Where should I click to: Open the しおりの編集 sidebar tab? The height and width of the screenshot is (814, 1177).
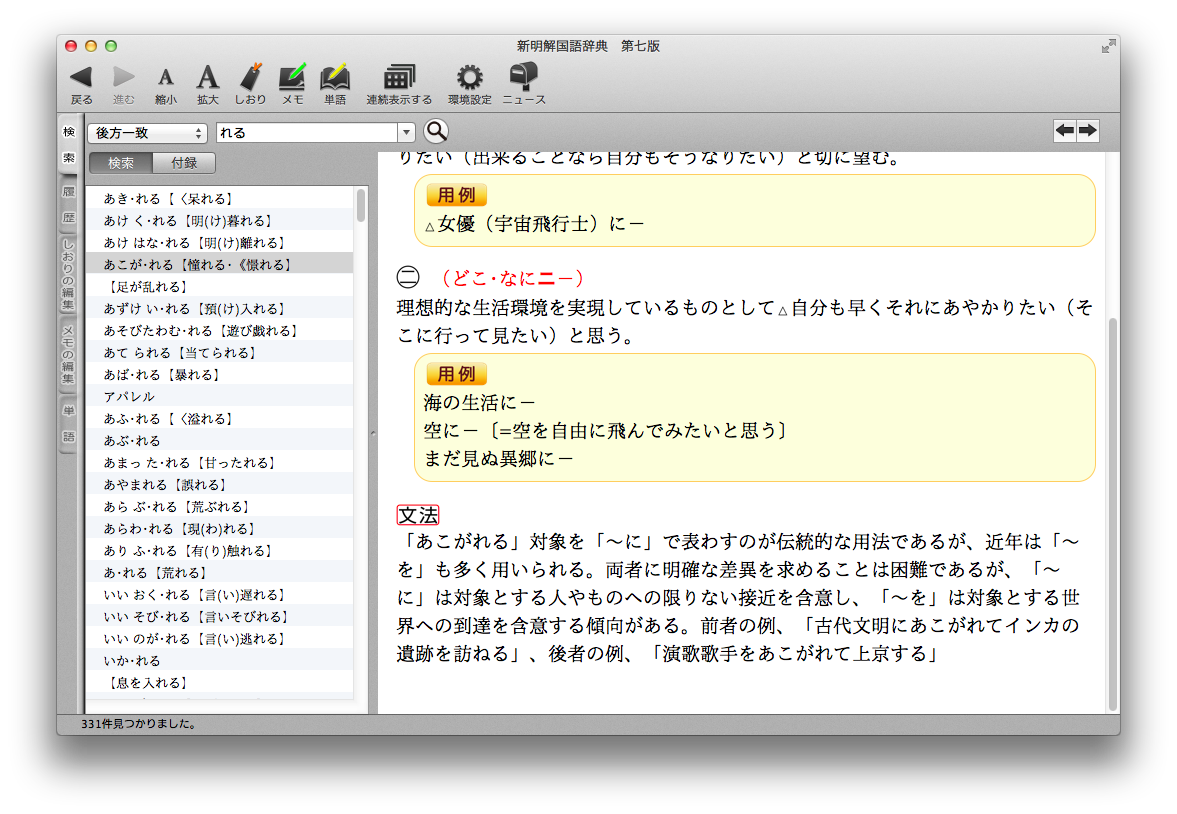click(69, 273)
